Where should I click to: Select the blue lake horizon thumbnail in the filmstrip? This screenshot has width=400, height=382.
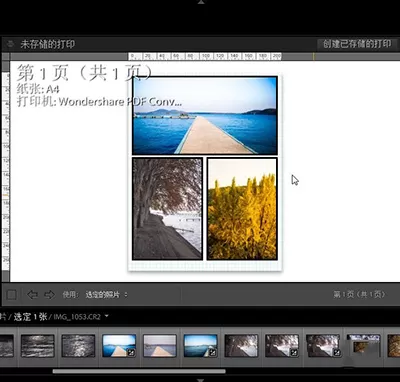click(200, 346)
